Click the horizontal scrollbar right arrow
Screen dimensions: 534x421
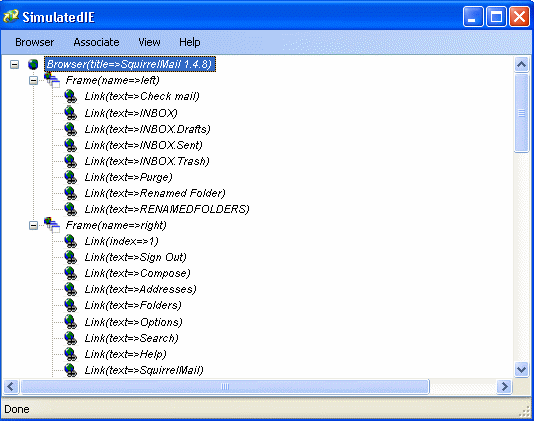pyautogui.click(x=504, y=387)
